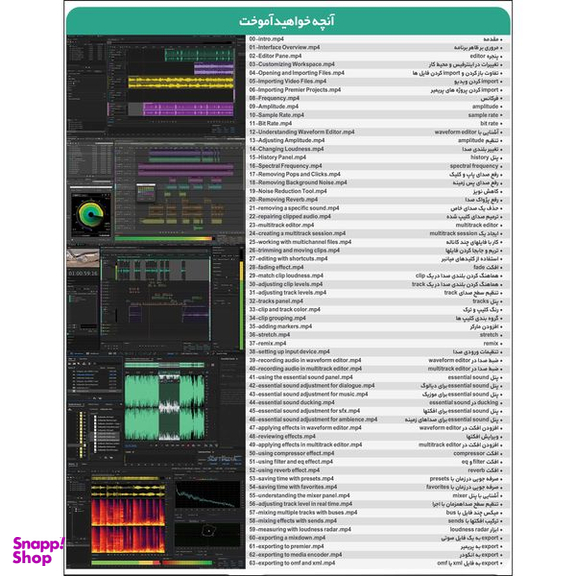Select '05-Importing Video Files.mp4'
The image size is (576, 576).
288,81
